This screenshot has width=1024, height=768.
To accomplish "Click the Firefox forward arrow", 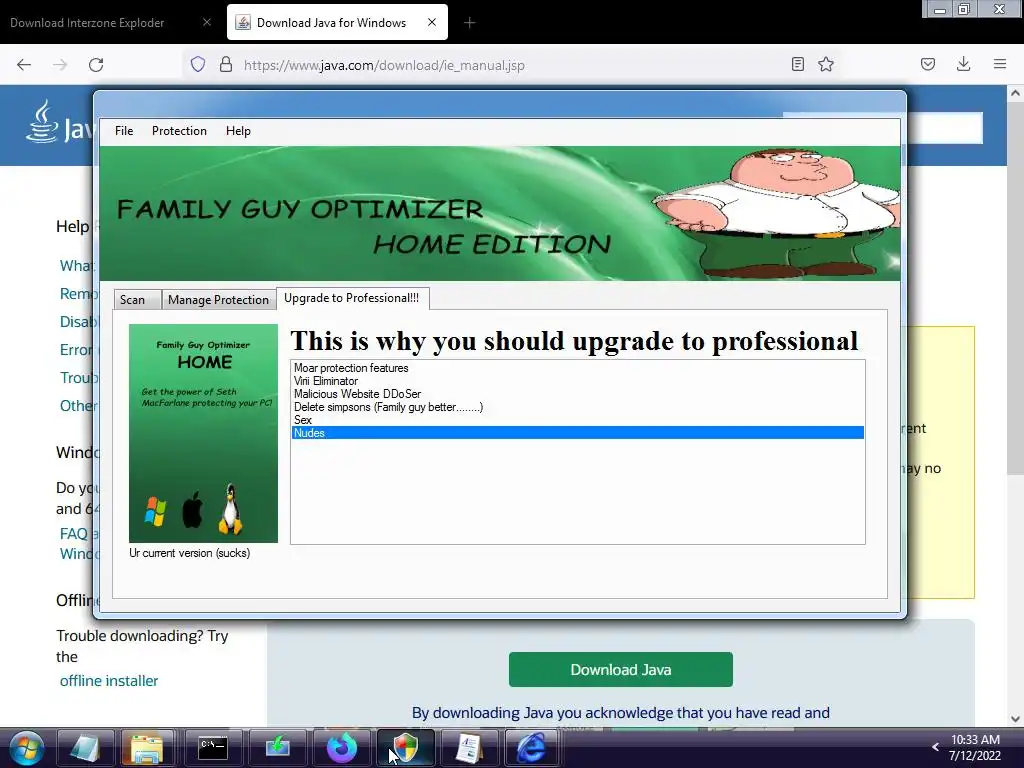I will coord(60,64).
